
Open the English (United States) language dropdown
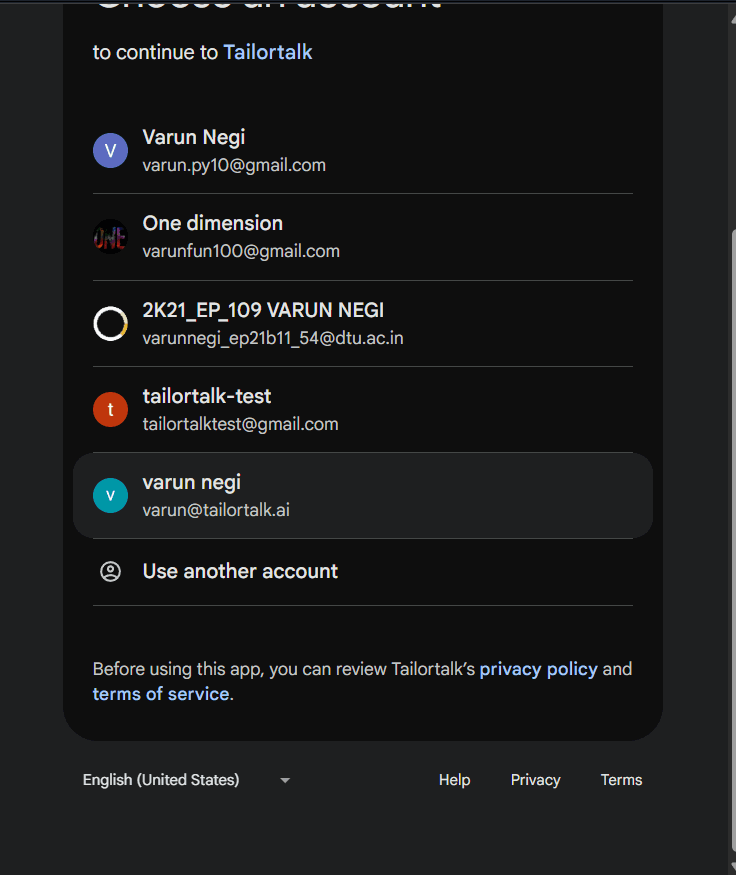click(x=186, y=780)
